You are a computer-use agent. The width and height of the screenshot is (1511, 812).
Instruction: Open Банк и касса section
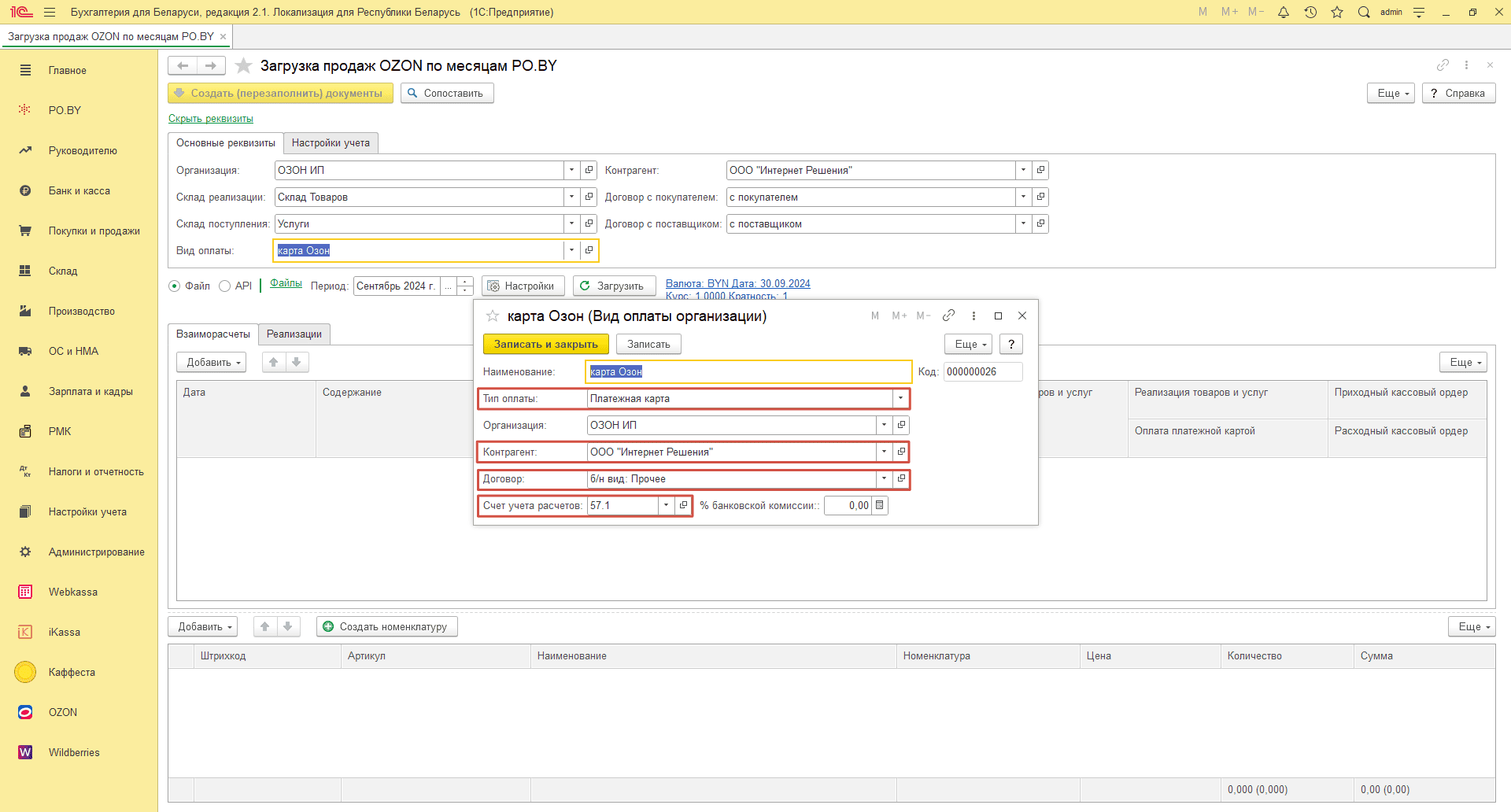79,190
